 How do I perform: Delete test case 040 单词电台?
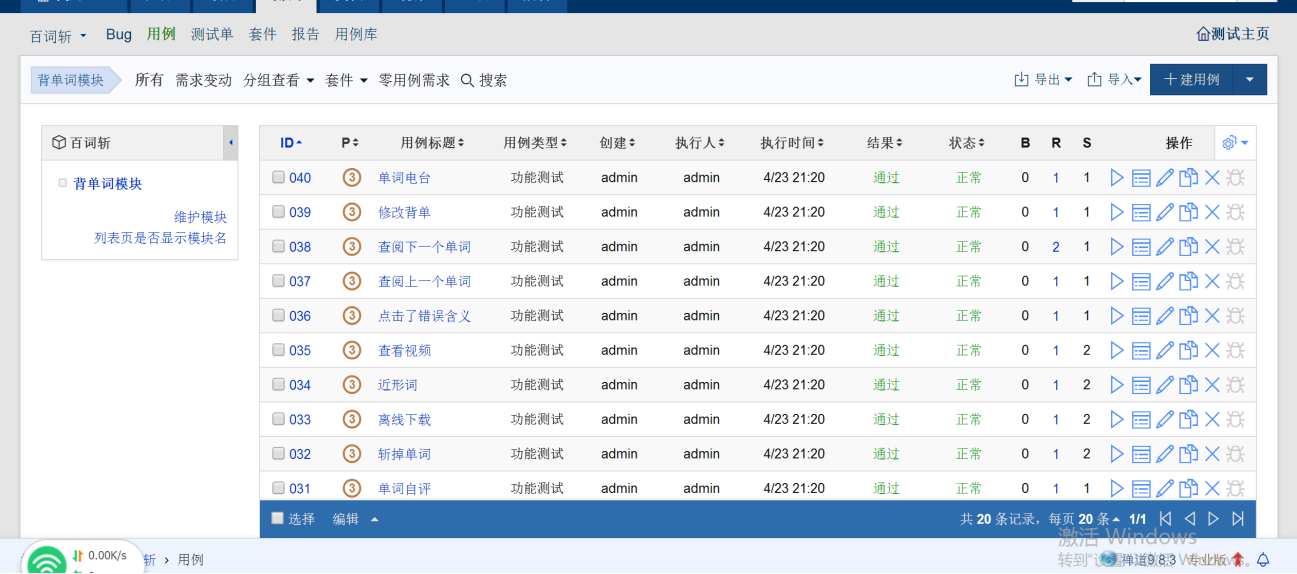pyautogui.click(x=1212, y=178)
